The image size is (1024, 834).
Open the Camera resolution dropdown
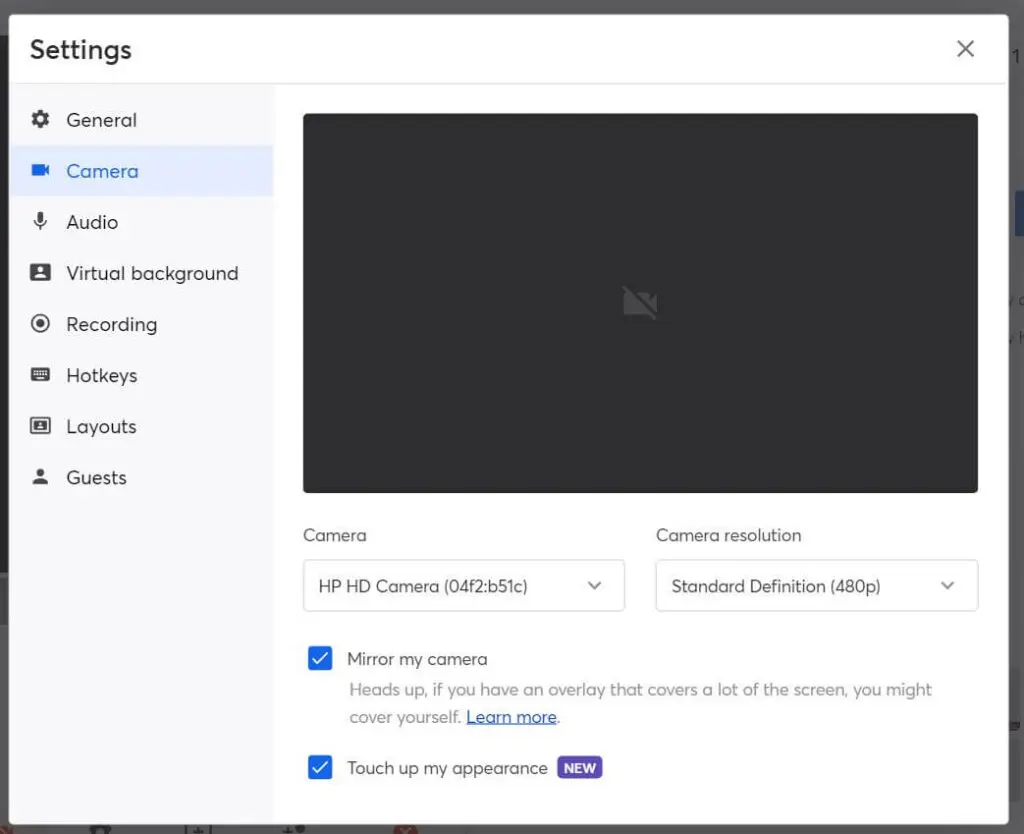(x=816, y=586)
